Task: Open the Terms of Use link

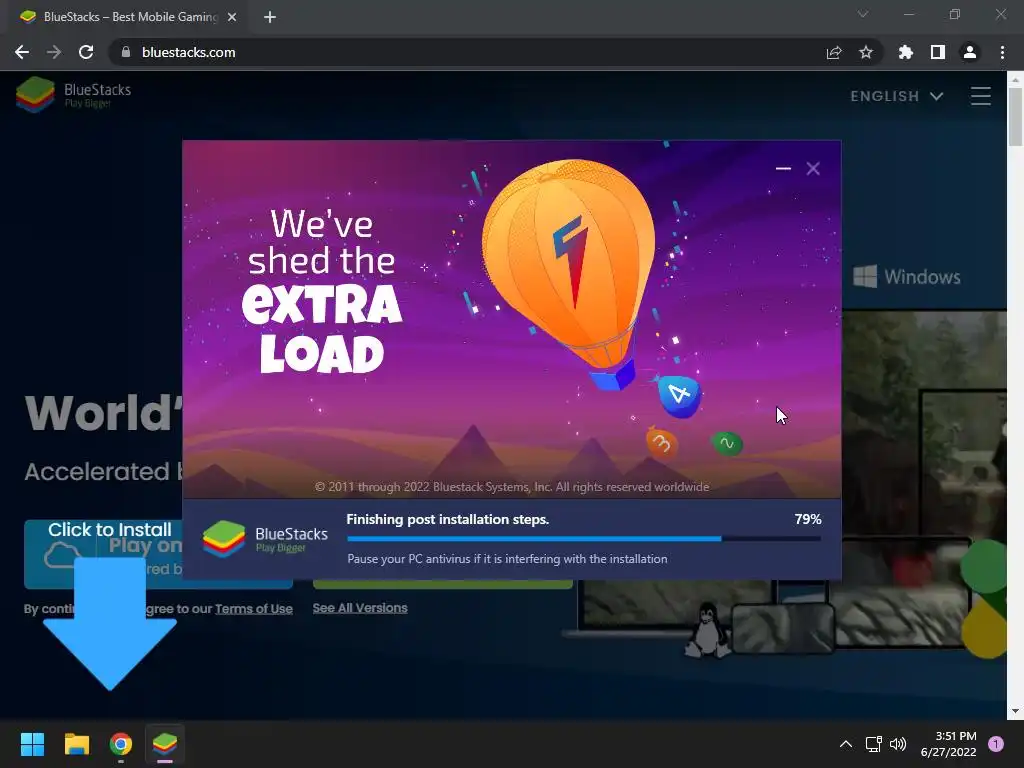Action: [x=253, y=609]
